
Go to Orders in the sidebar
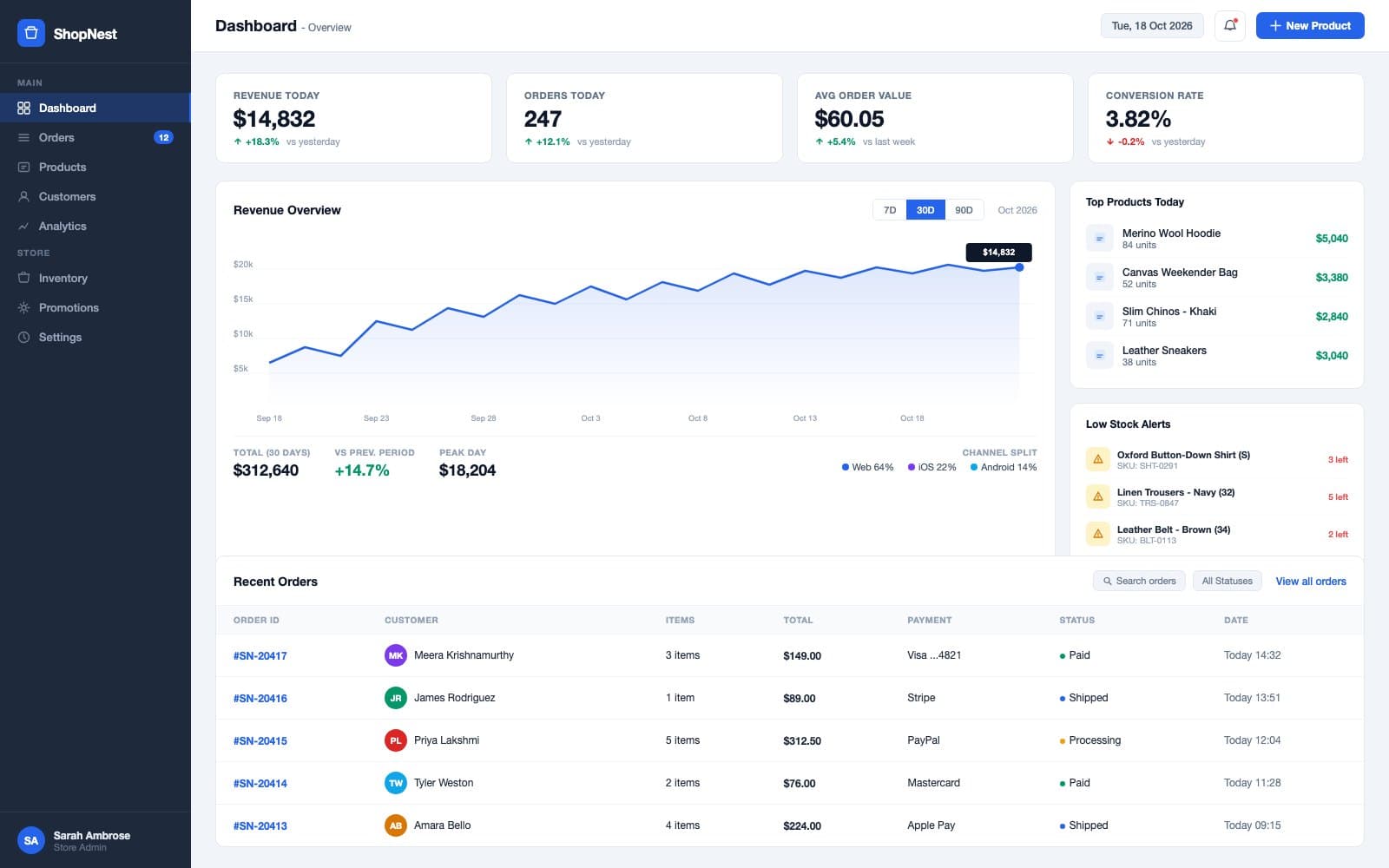pos(95,137)
